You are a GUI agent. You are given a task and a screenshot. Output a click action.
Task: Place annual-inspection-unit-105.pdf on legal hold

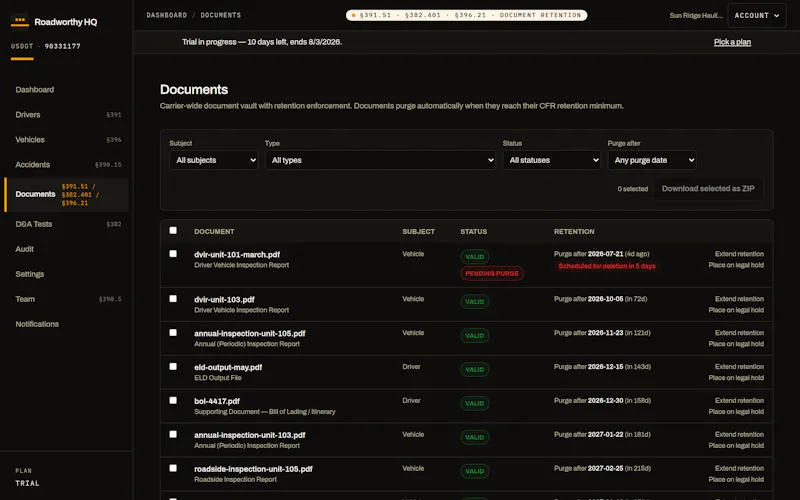click(736, 344)
